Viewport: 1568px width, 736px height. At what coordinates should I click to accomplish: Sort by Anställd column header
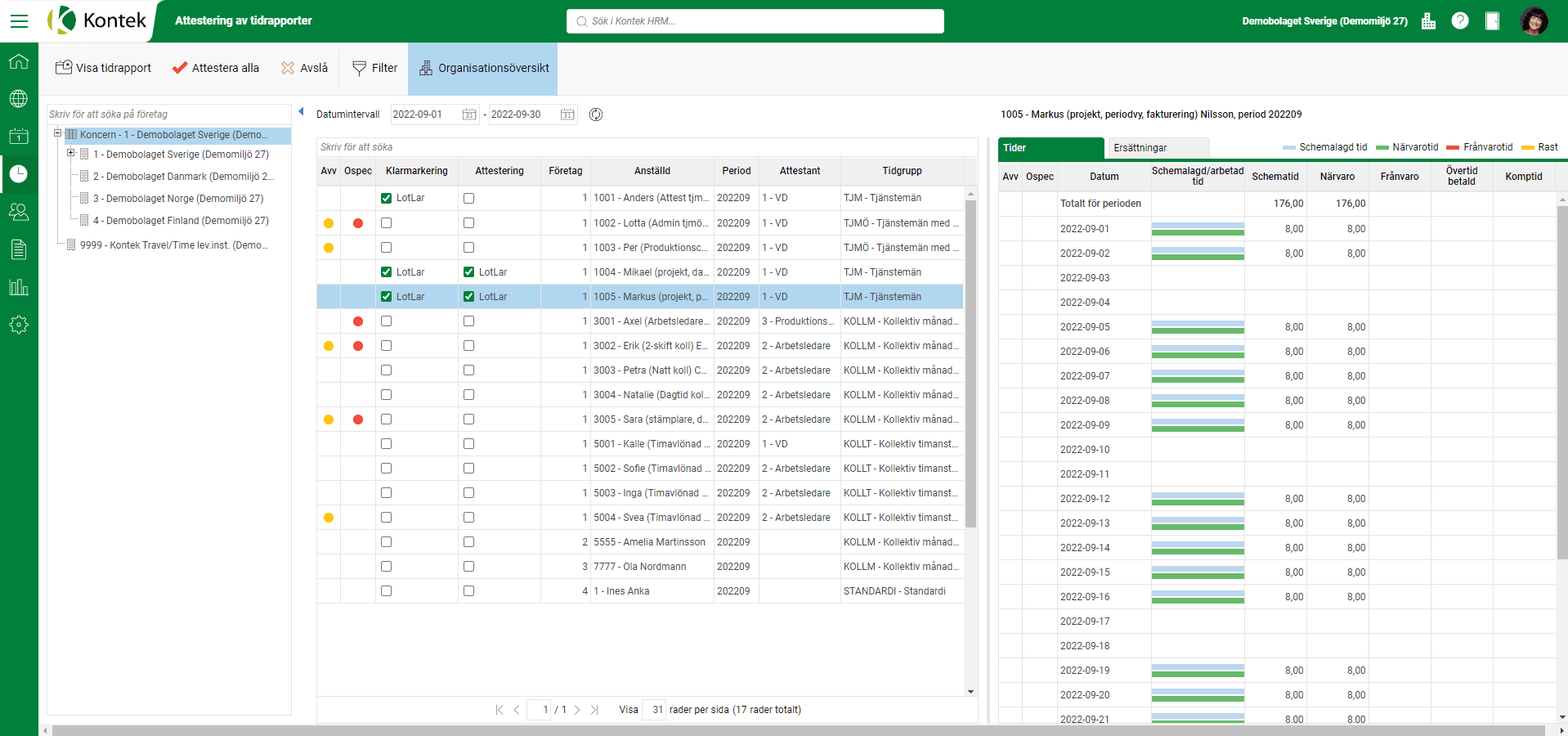[x=652, y=171]
